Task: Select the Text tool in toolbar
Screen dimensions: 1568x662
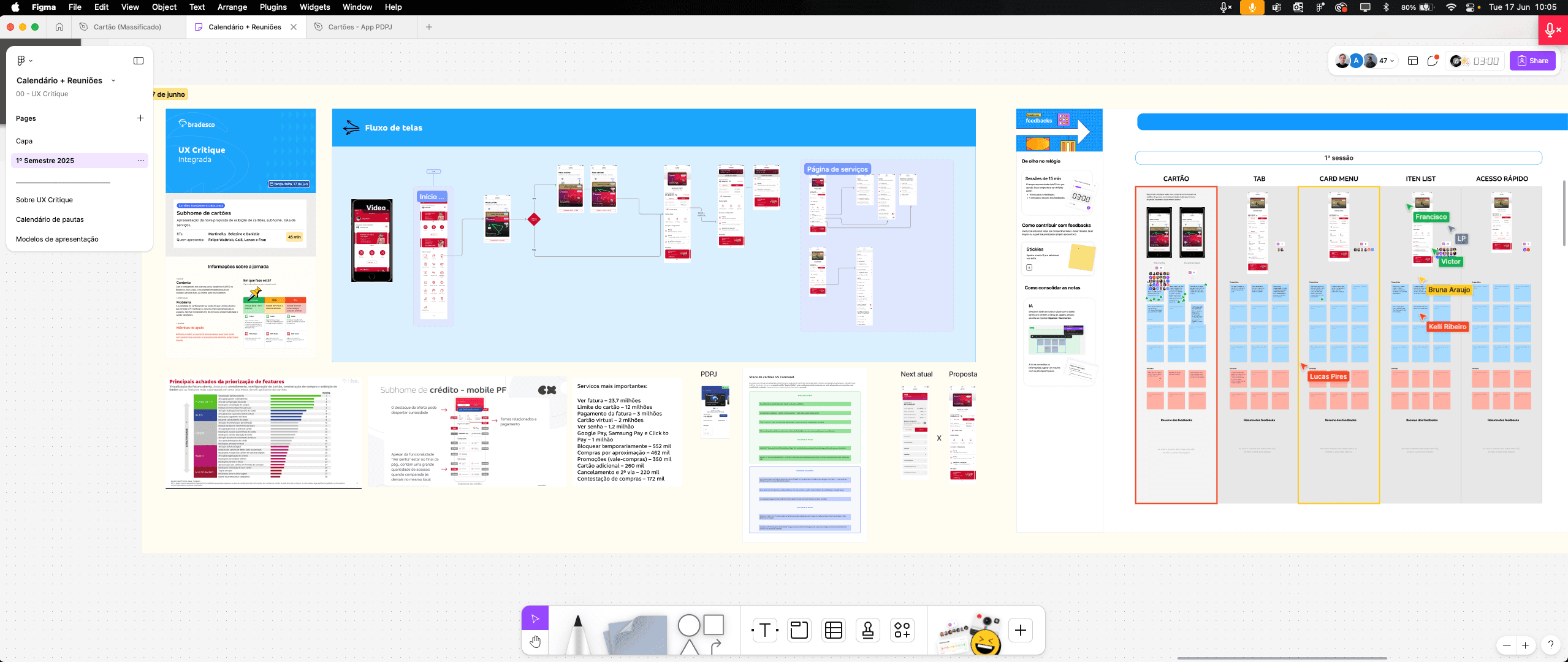Action: coord(764,630)
